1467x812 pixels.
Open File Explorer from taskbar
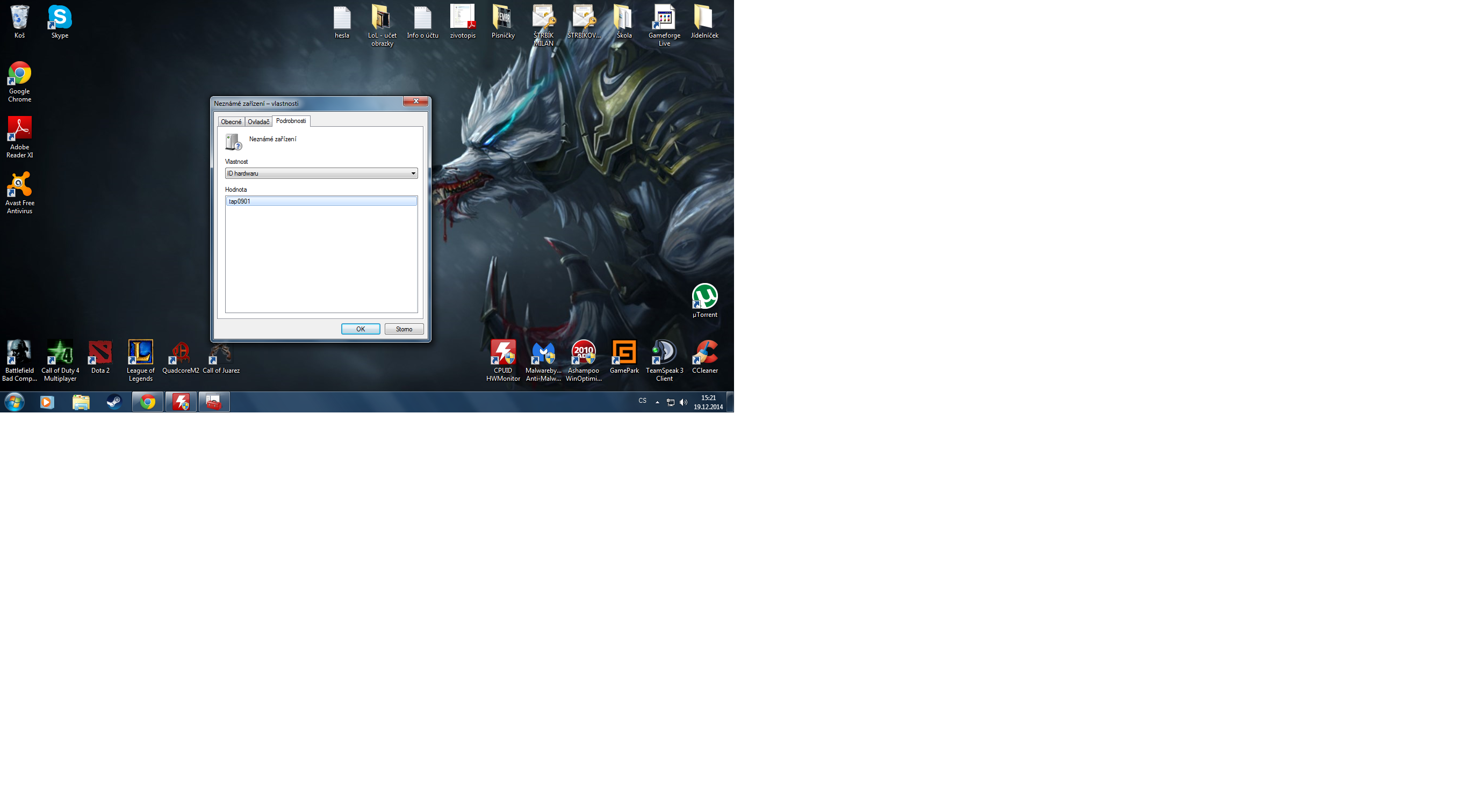coord(81,402)
